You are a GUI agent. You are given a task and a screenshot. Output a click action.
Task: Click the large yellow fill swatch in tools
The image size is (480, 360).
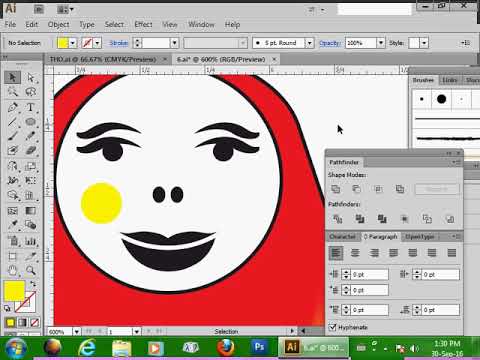click(x=14, y=291)
